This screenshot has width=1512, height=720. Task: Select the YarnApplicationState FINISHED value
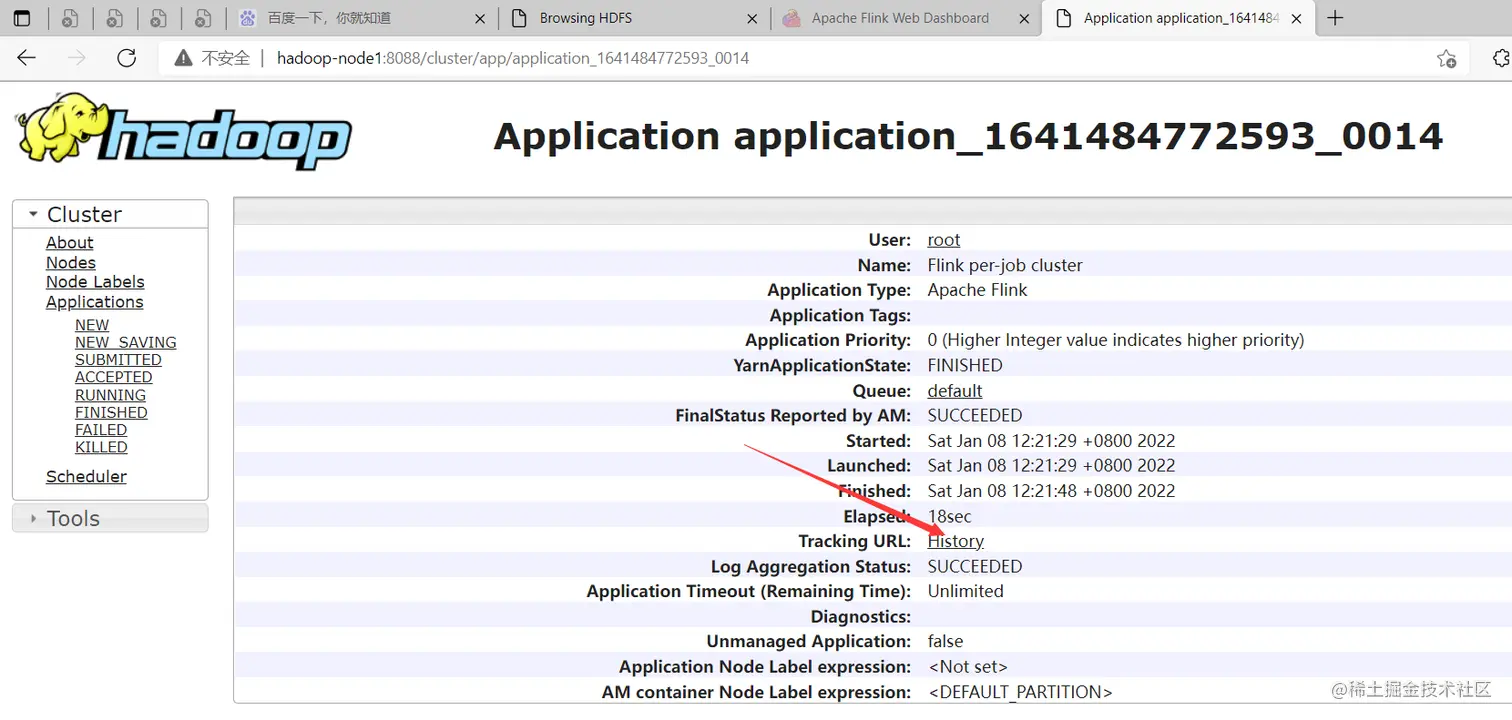tap(965, 365)
